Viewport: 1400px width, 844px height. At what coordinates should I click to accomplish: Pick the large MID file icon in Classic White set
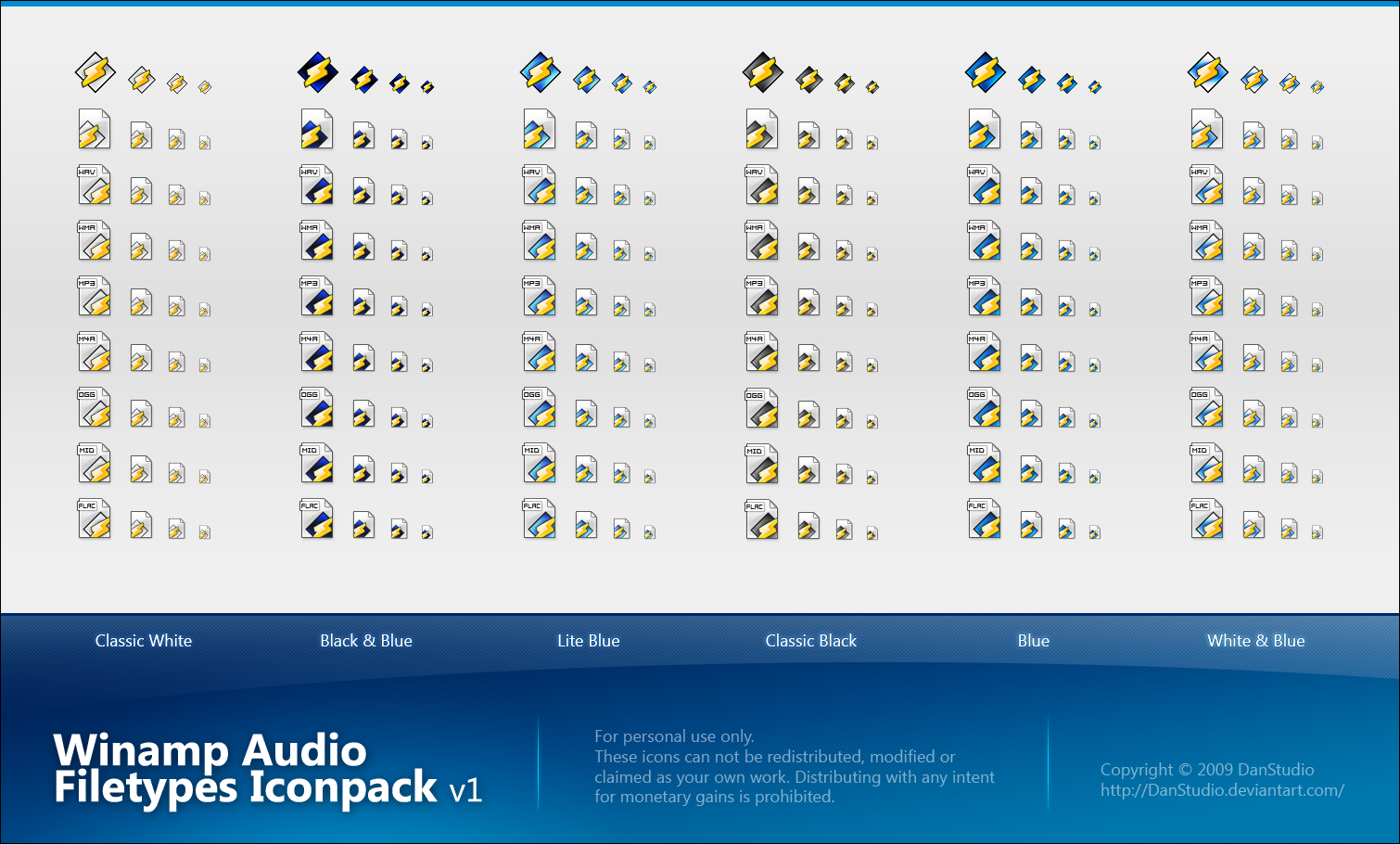95,463
